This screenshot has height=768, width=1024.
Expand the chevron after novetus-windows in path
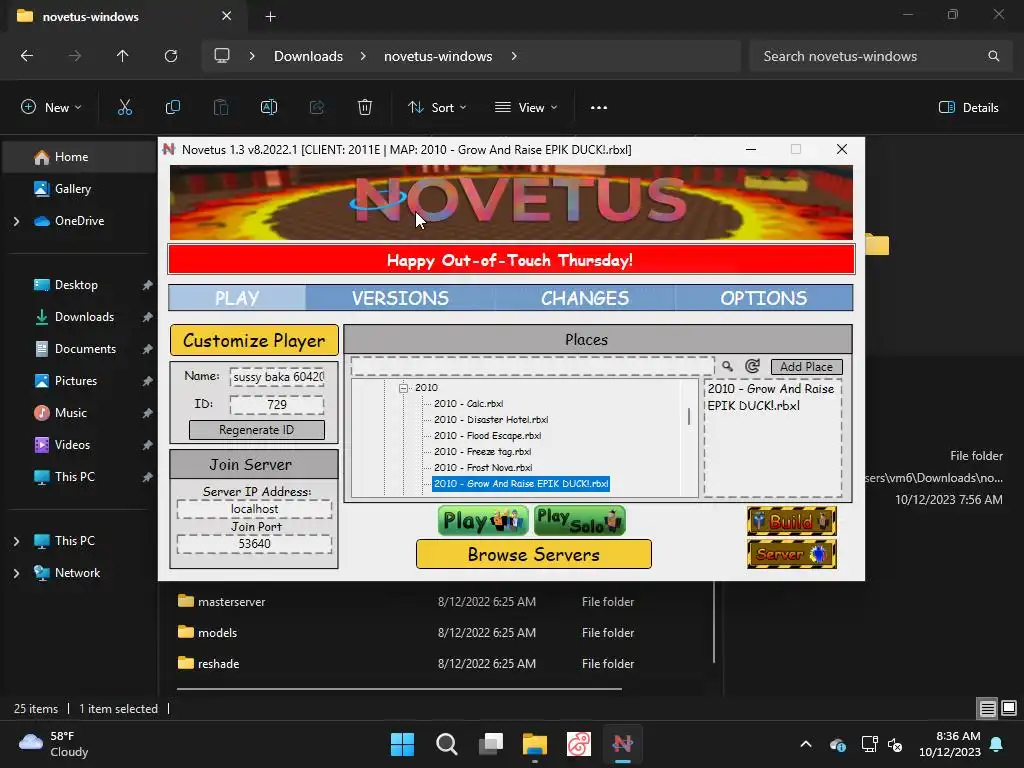pyautogui.click(x=514, y=56)
